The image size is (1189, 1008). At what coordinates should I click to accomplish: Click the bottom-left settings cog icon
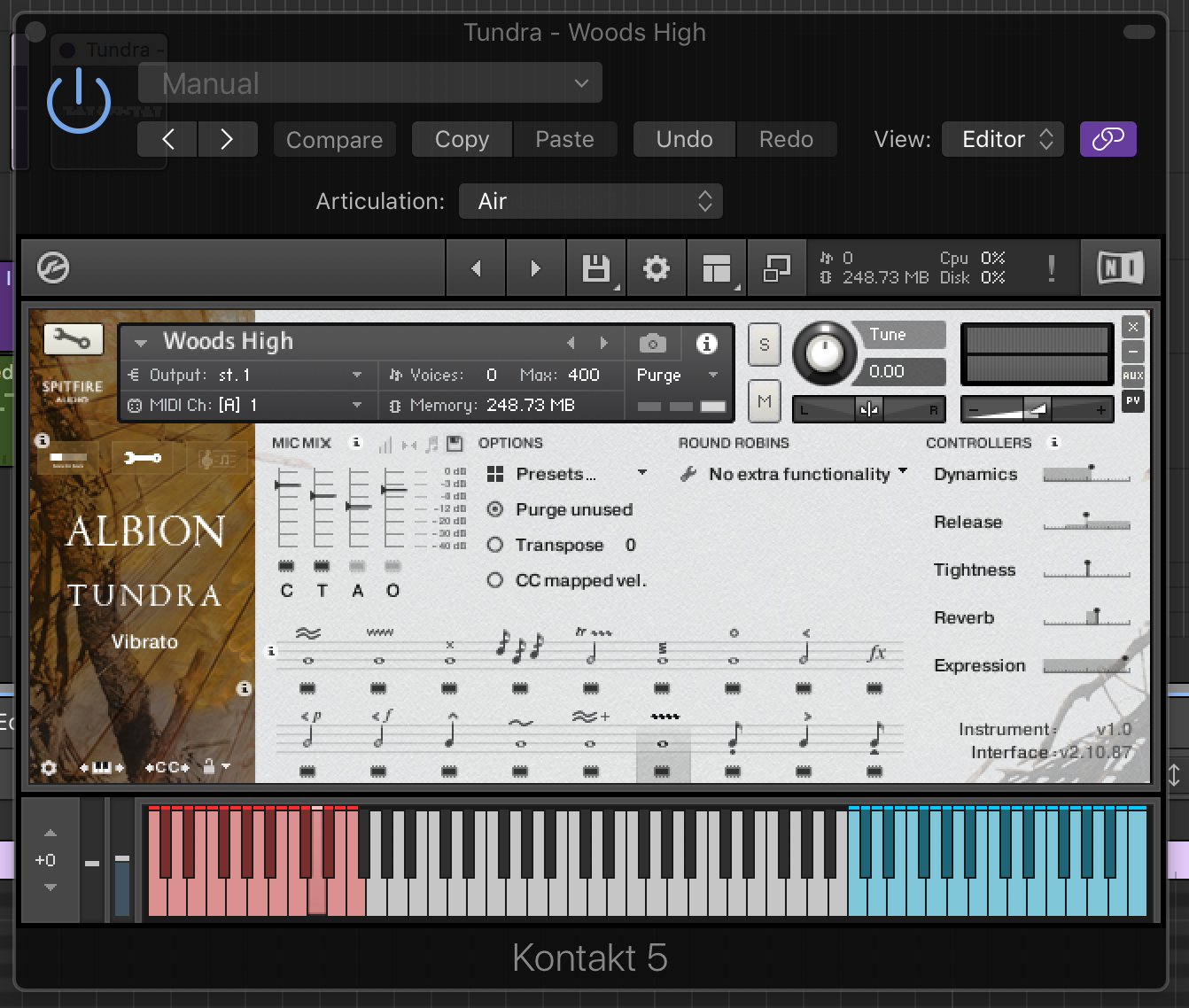point(49,768)
